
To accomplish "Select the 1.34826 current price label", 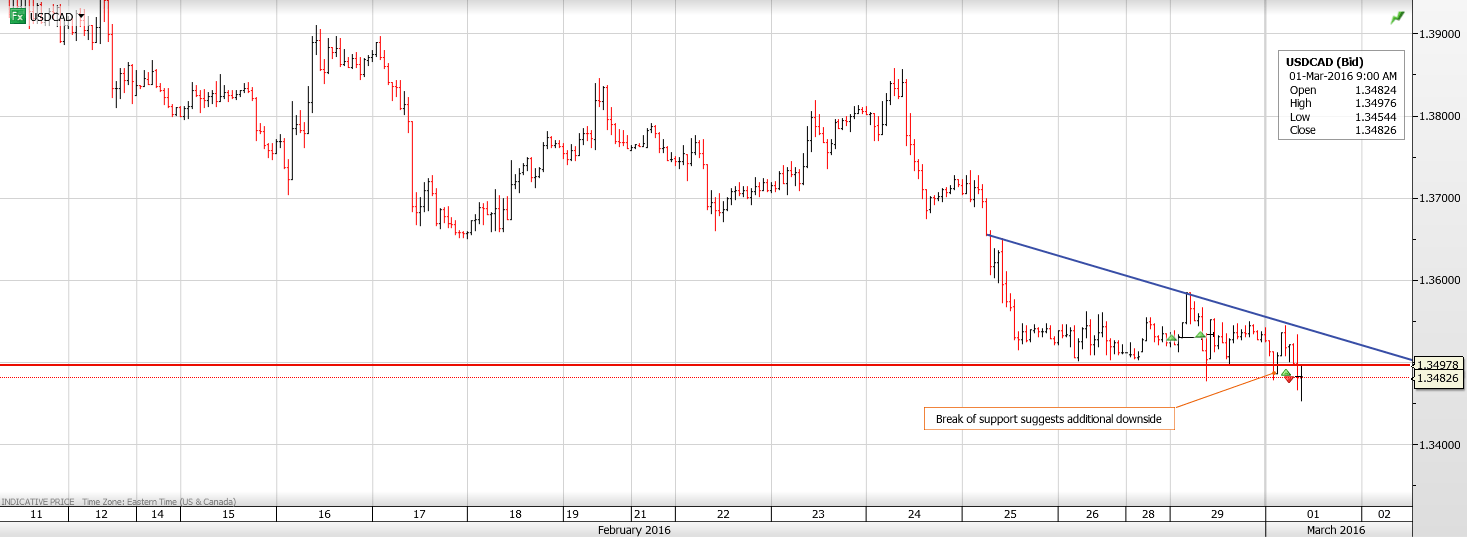I will click(x=1438, y=378).
